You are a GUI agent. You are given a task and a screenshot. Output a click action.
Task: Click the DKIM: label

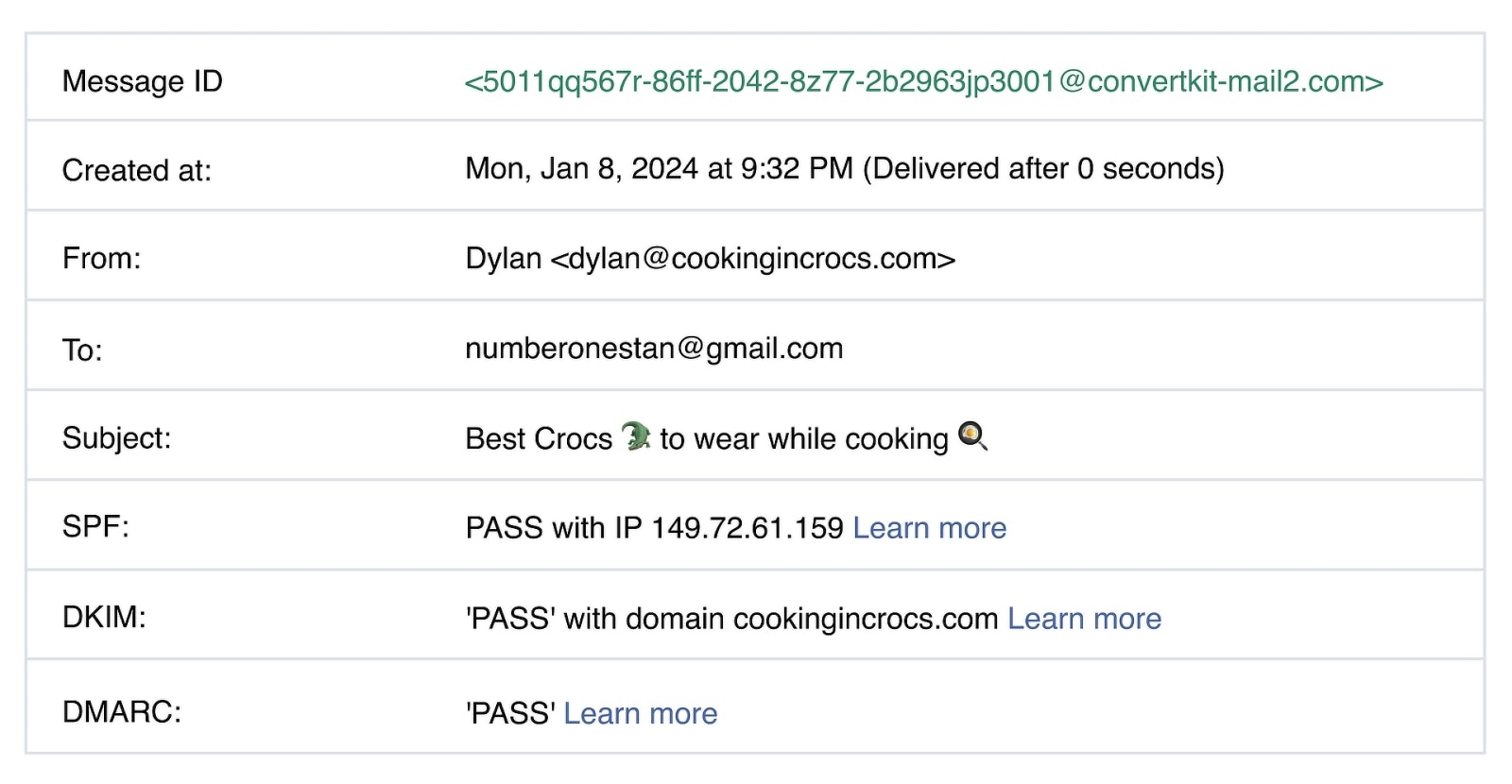tap(104, 617)
